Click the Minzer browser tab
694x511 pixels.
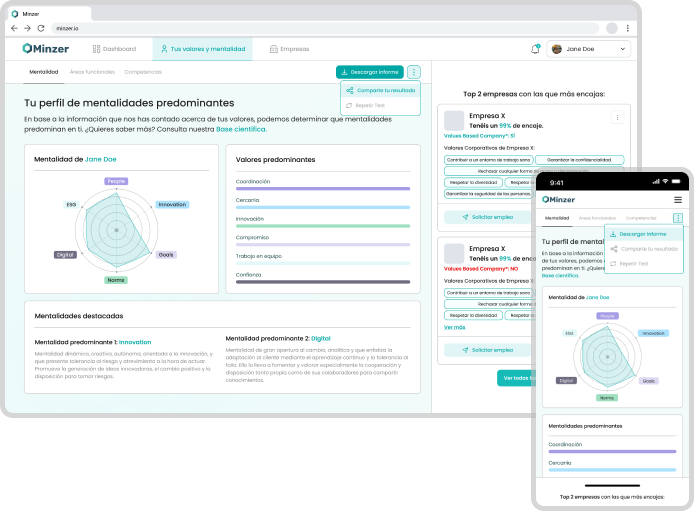[50, 14]
